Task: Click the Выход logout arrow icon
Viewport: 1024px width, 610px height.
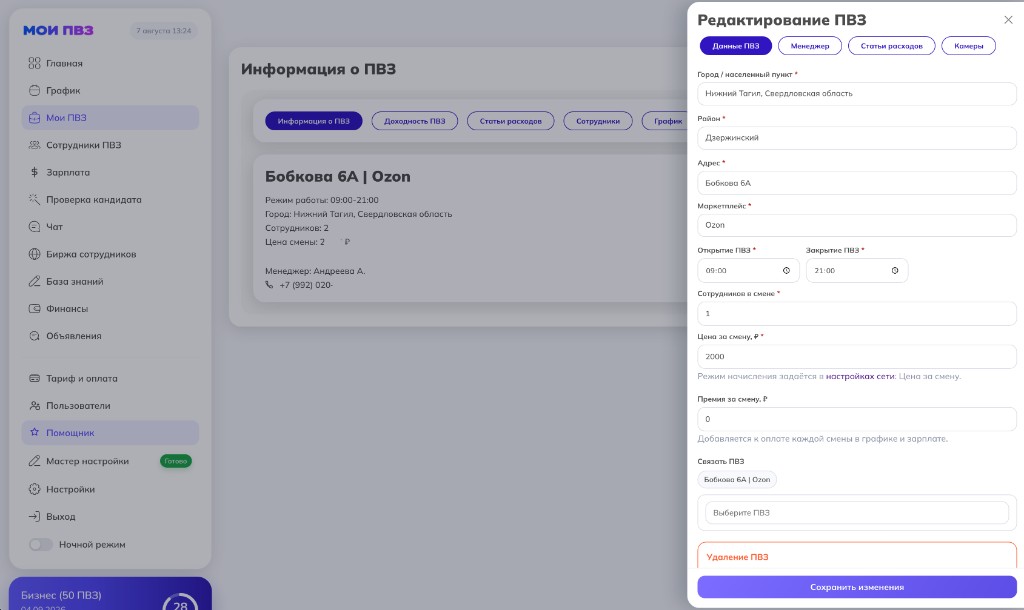Action: 35,517
